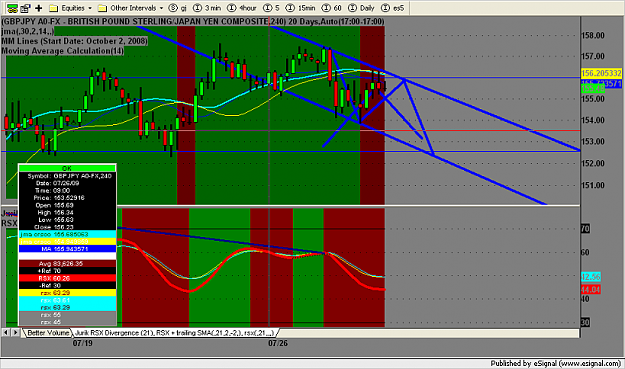Click the green 155.15 price tag
This screenshot has width=625, height=369.
click(593, 88)
